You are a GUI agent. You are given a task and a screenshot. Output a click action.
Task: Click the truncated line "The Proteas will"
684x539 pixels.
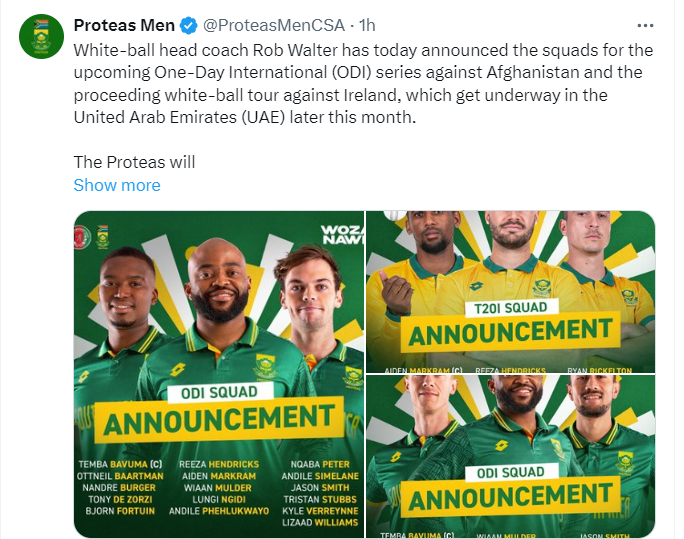[134, 162]
